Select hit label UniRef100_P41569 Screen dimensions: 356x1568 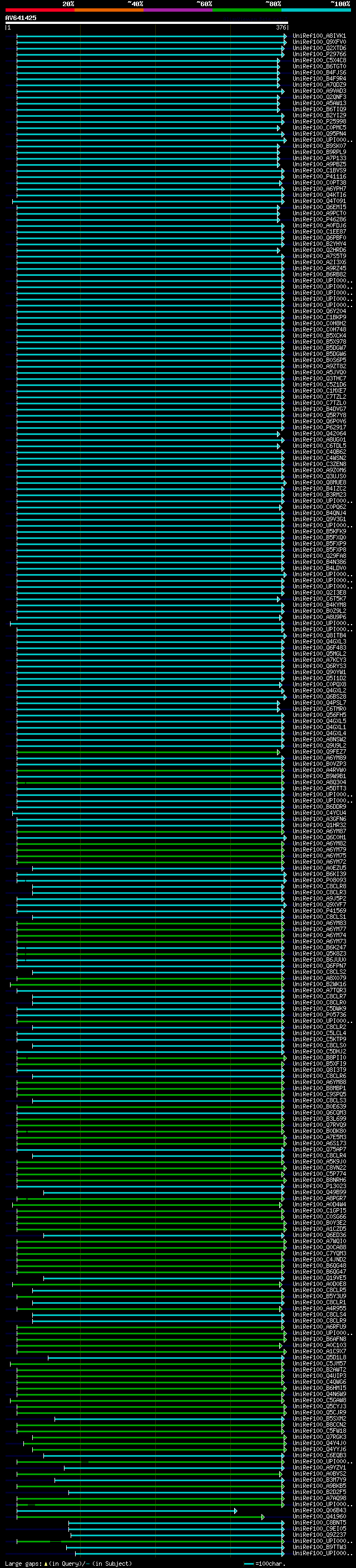click(x=319, y=911)
